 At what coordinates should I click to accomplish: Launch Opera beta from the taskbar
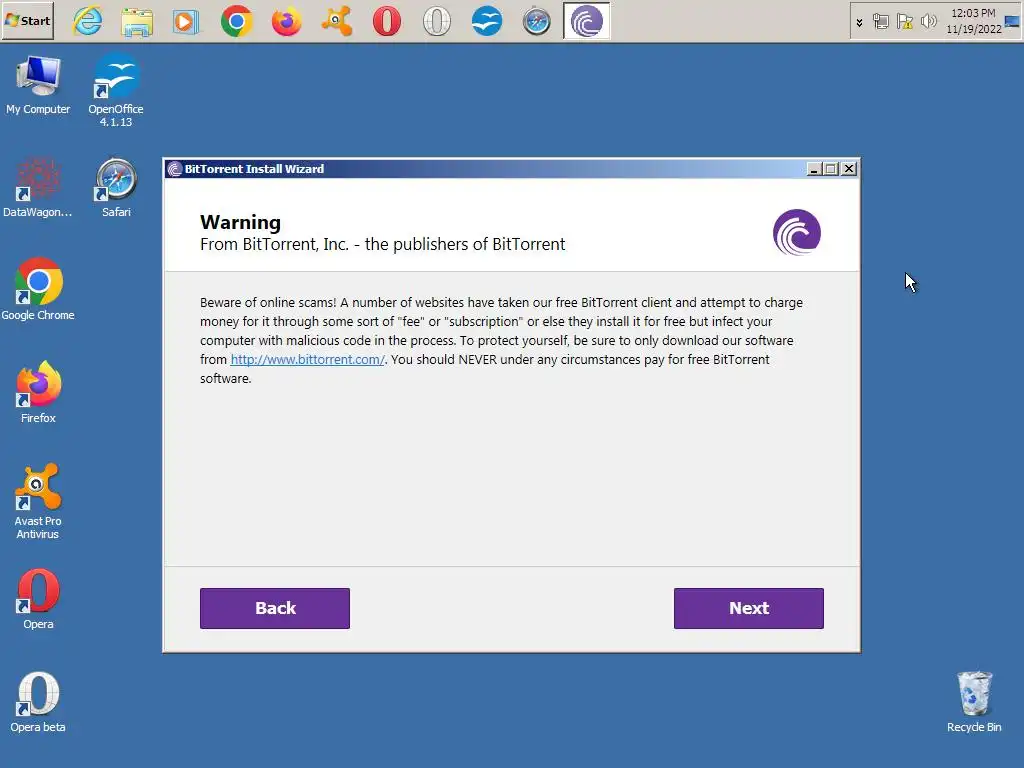437,22
